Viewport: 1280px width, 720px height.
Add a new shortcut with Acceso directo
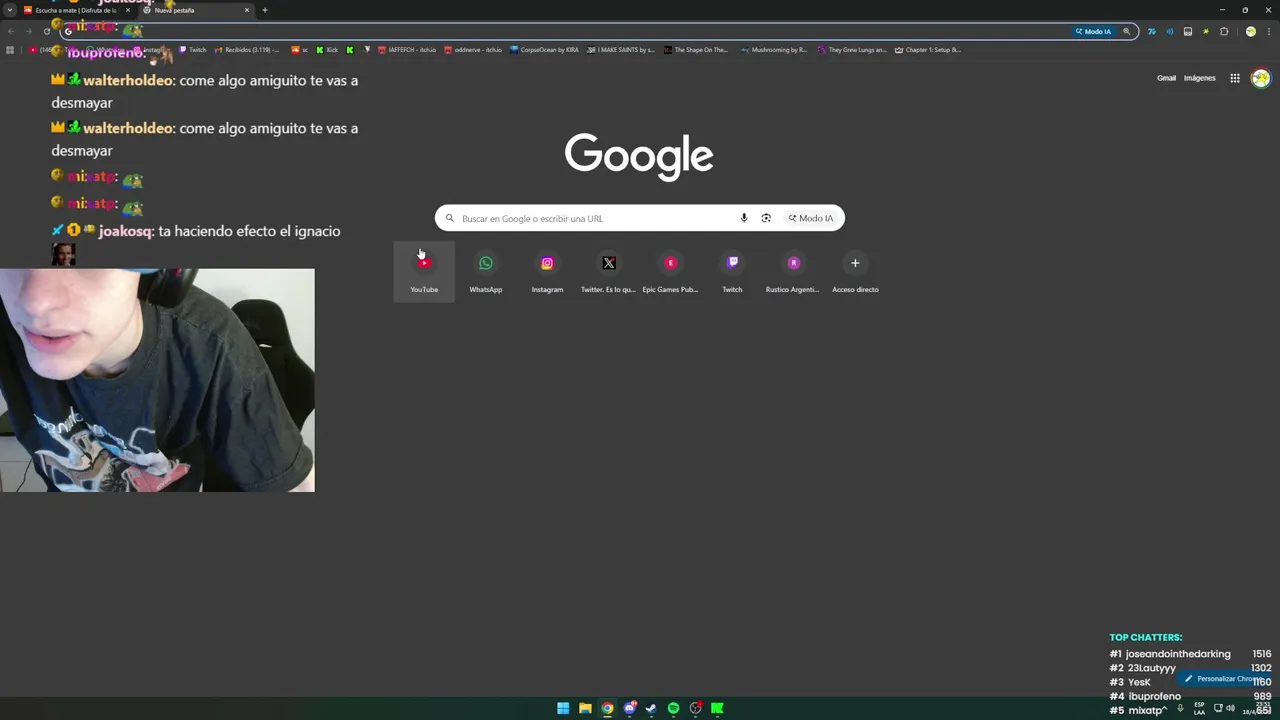[x=855, y=271]
